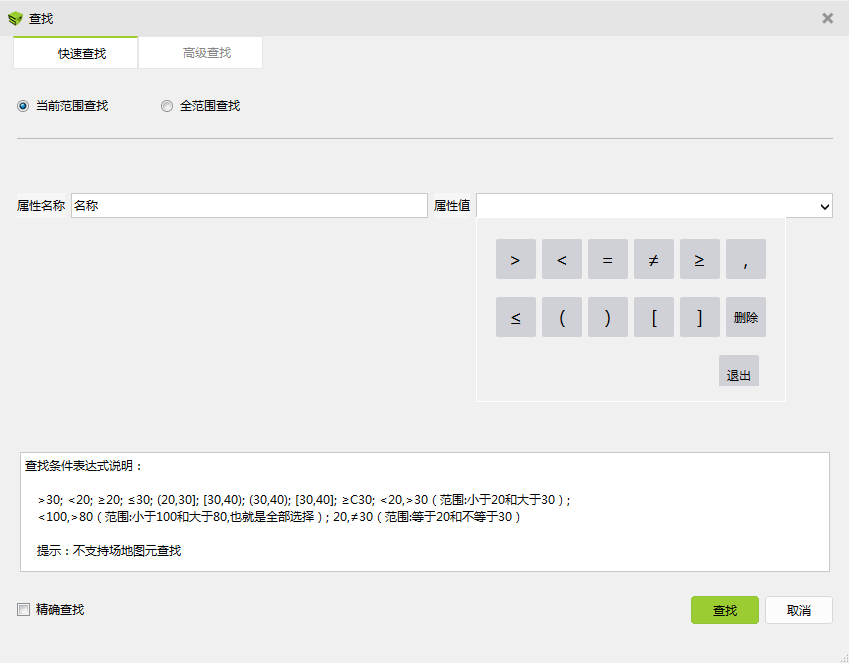Image resolution: width=849 pixels, height=663 pixels.
Task: Switch to the 高级查找 tab
Action: click(x=200, y=53)
